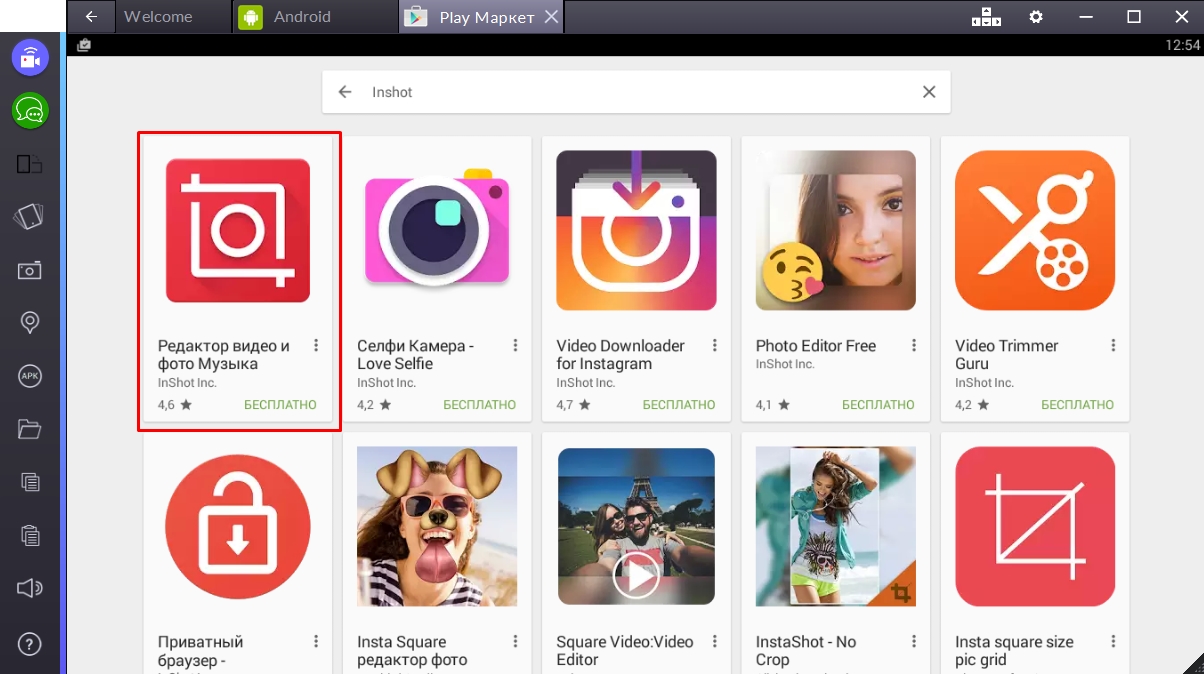Click the title 'Редактор видео и фото Музыка'

click(224, 355)
